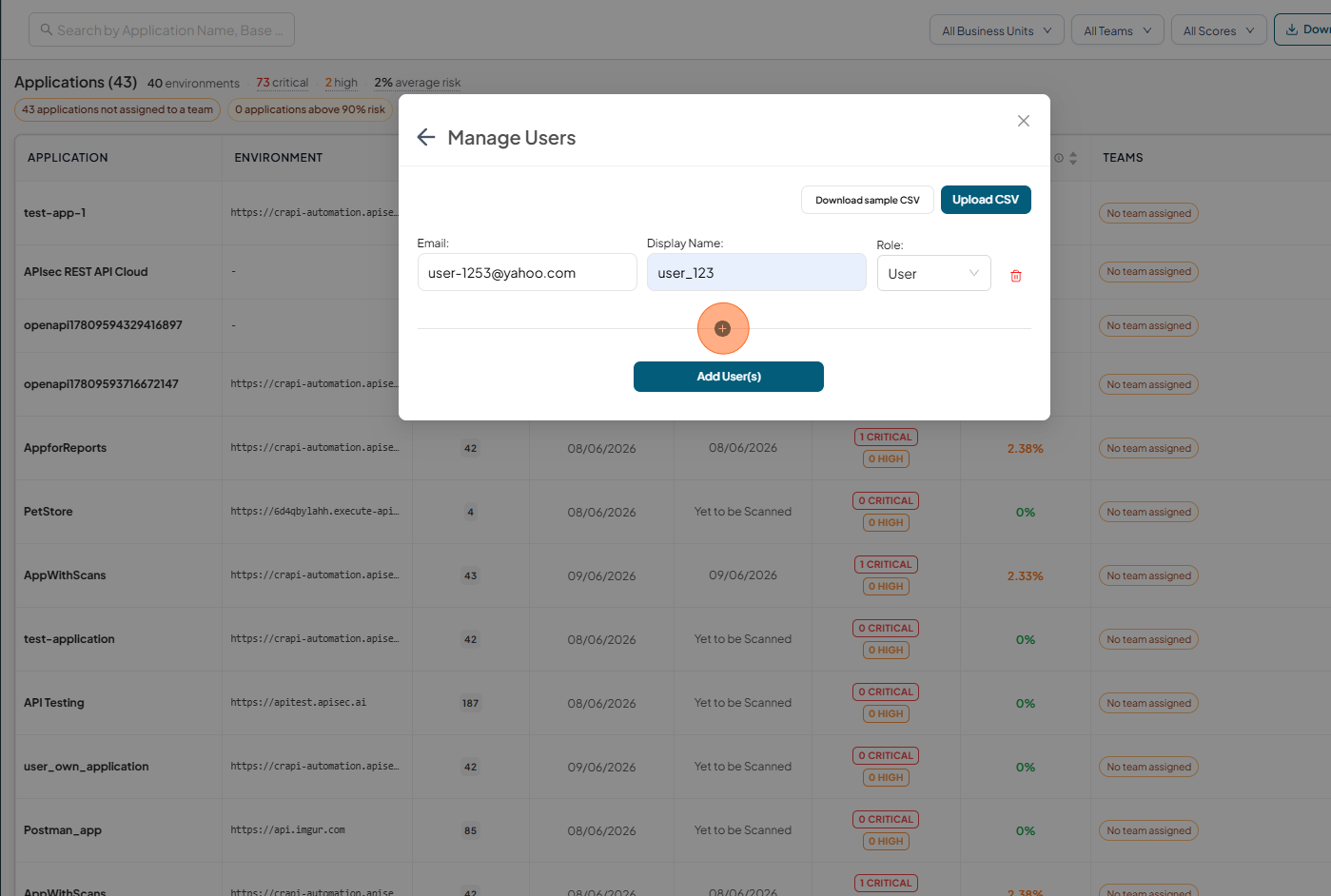Image resolution: width=1331 pixels, height=896 pixels.
Task: Open the user_own_application row
Action: pos(87,767)
